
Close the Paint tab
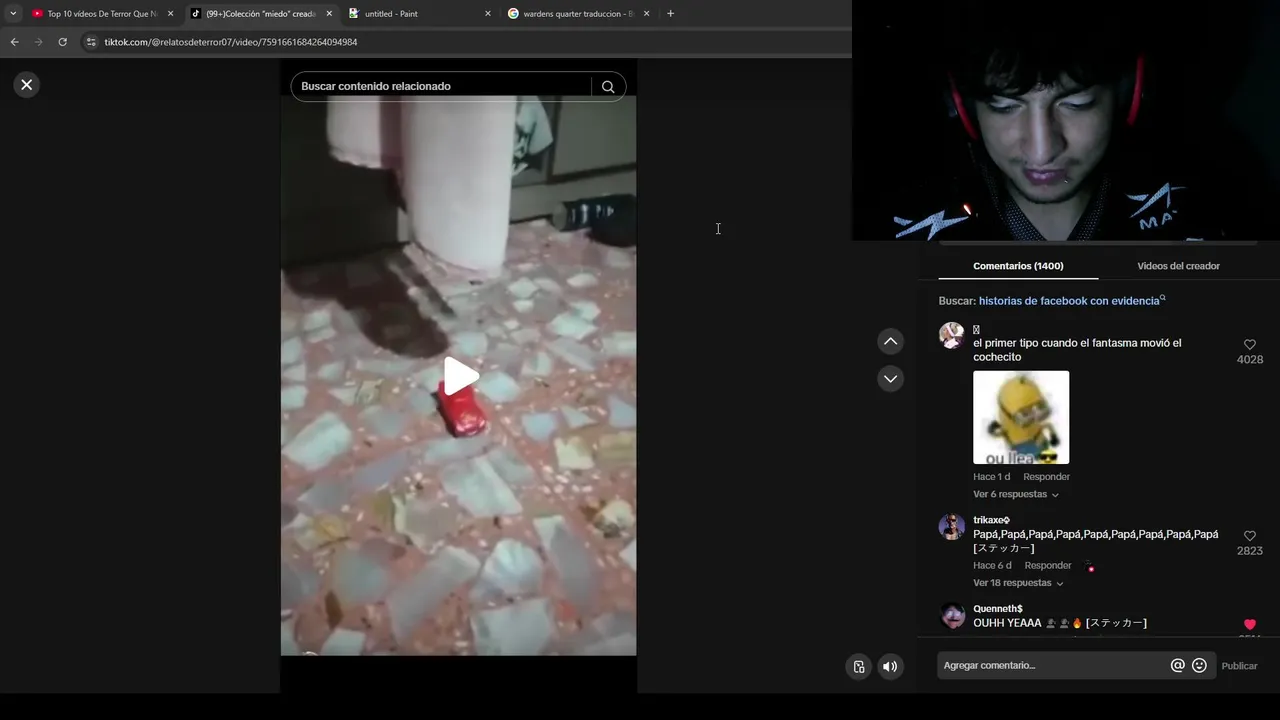click(488, 14)
